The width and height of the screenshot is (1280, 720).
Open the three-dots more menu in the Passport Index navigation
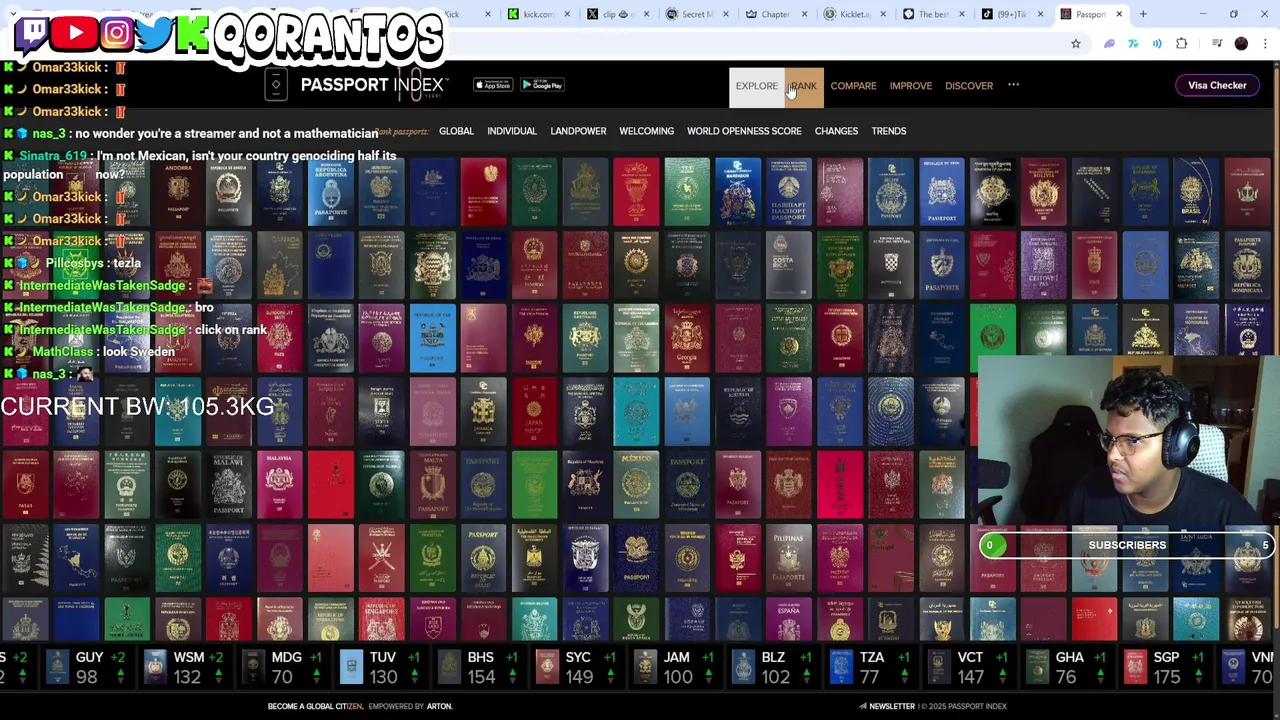tap(1013, 85)
